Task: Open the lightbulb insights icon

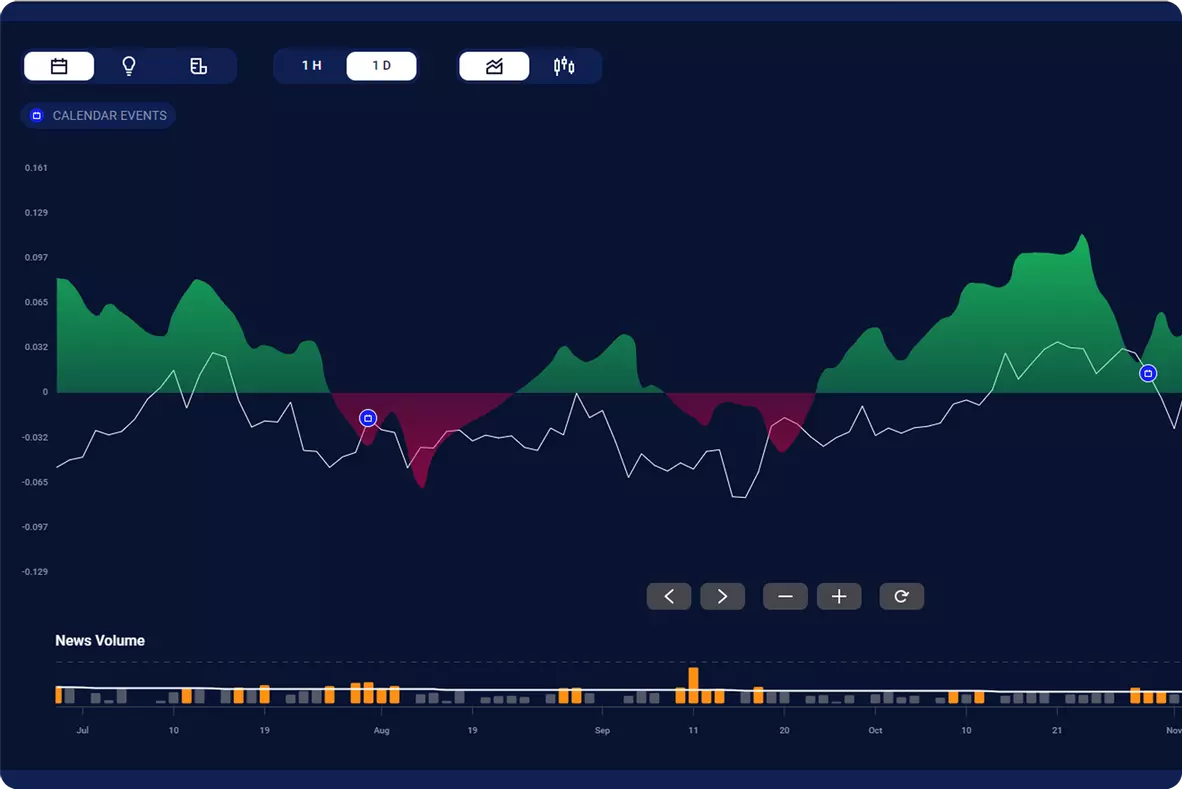Action: [x=129, y=66]
